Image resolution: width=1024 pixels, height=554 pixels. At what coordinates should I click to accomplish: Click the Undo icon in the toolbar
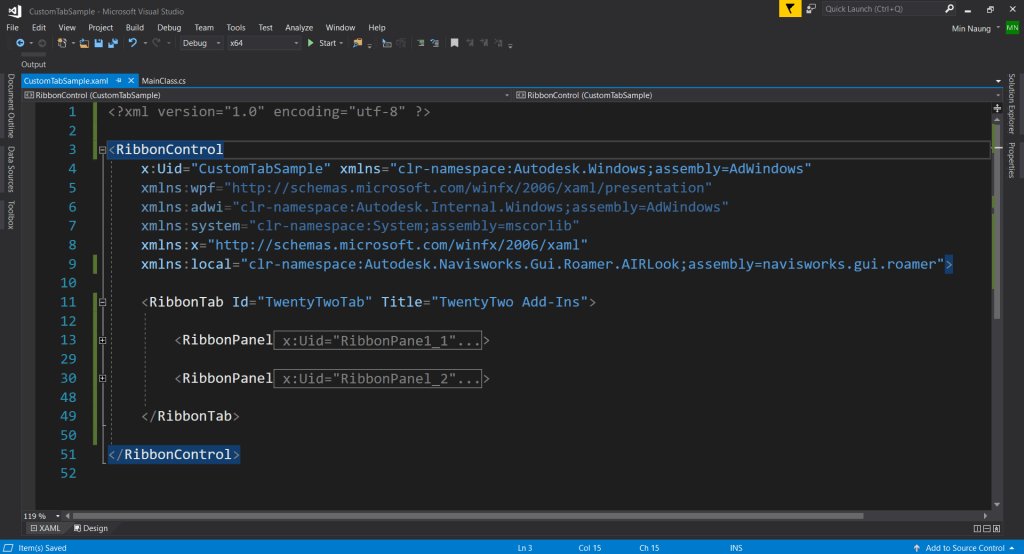pos(132,43)
